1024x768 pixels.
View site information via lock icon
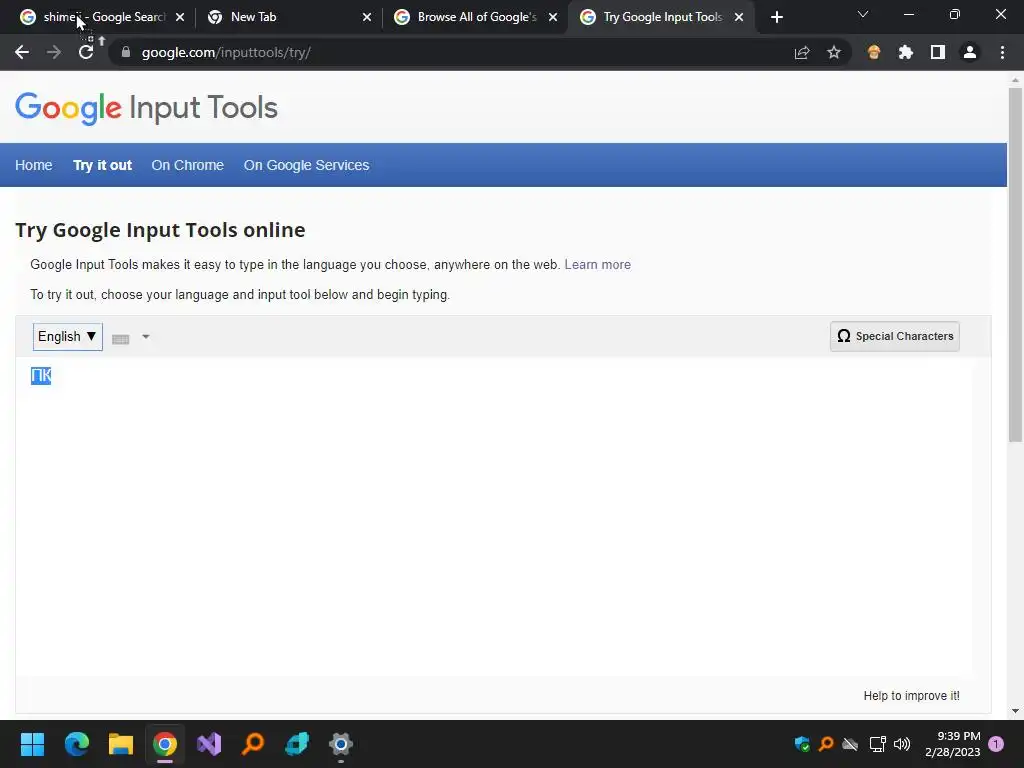click(126, 52)
